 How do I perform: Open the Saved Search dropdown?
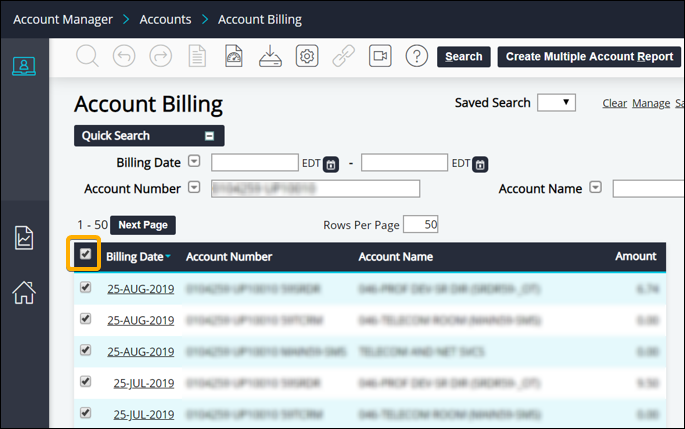click(556, 102)
